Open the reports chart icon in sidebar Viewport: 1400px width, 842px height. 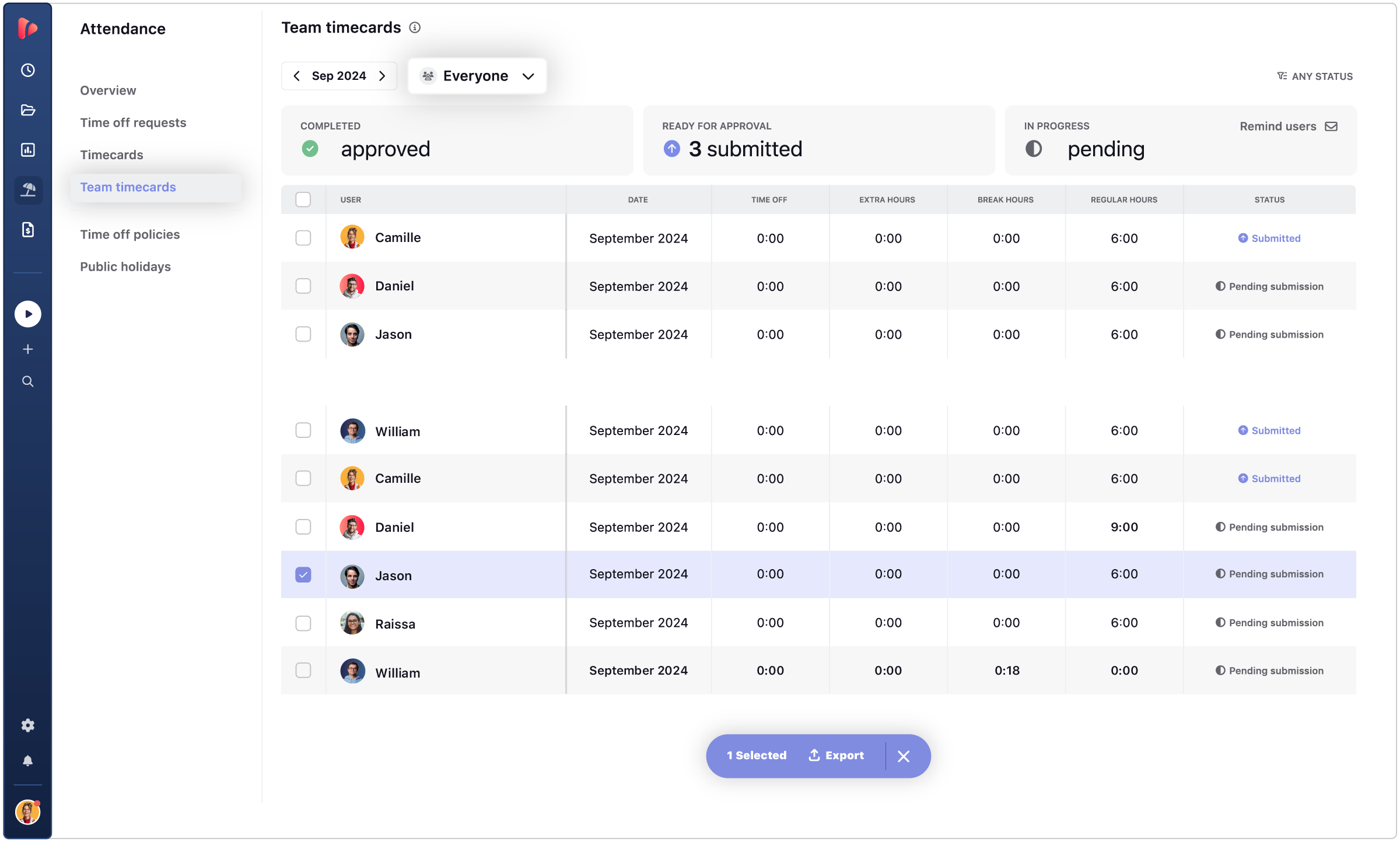[x=27, y=150]
